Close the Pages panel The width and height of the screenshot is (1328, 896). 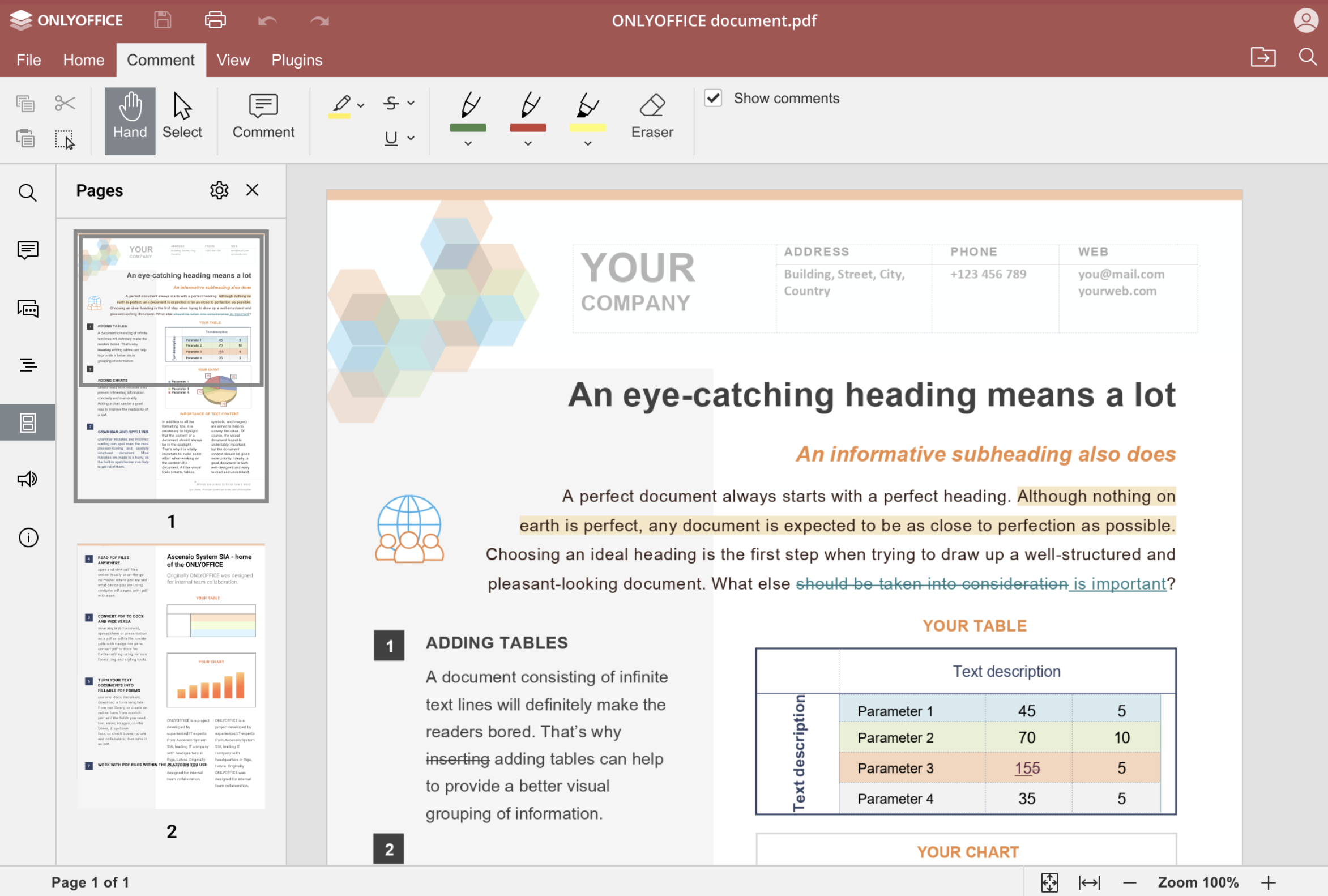point(252,190)
